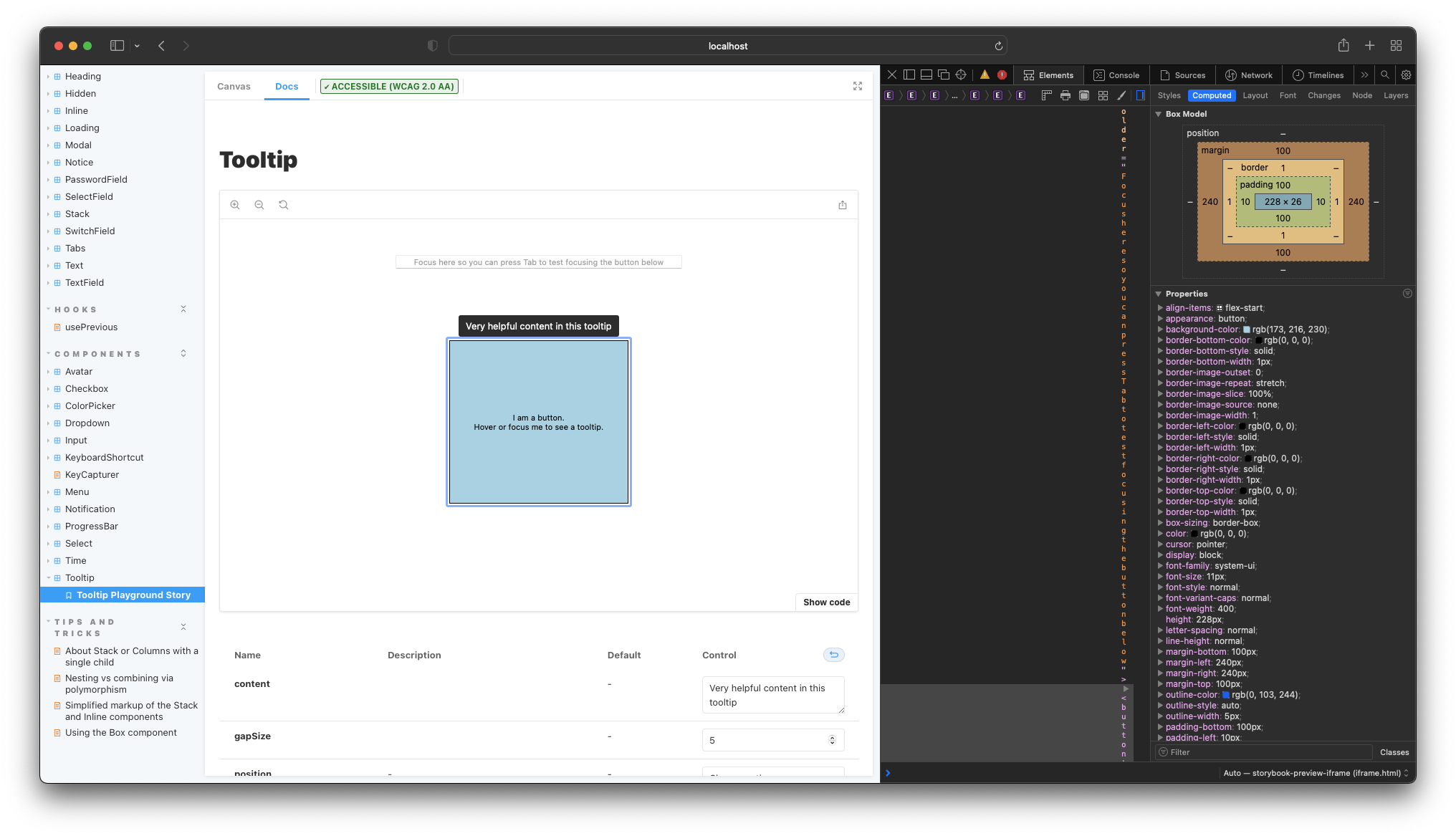Click the zoom in icon in preview toolbar
This screenshot has height=836, width=1456.
click(235, 205)
